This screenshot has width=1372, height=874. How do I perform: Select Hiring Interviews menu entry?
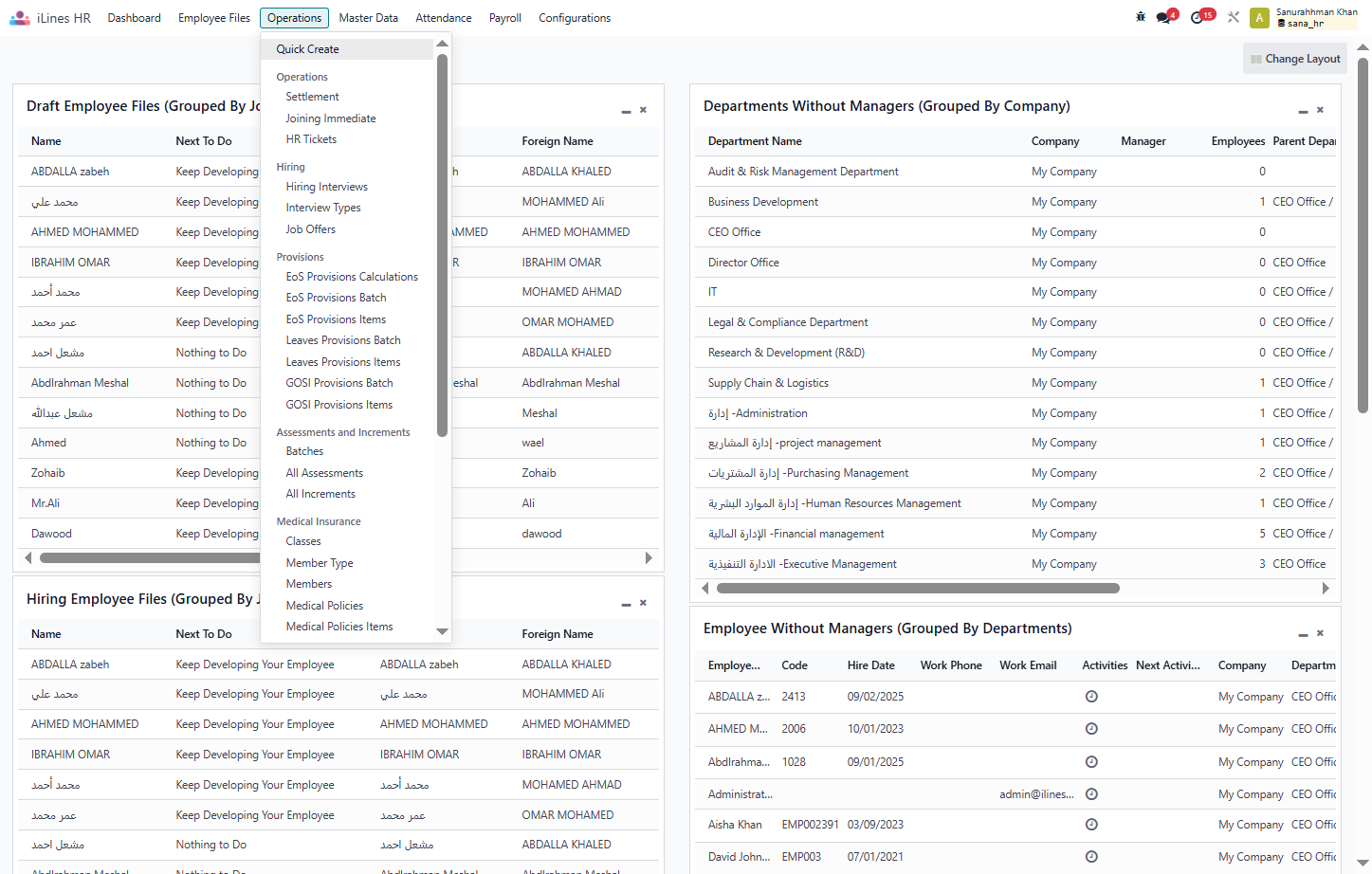[347, 187]
